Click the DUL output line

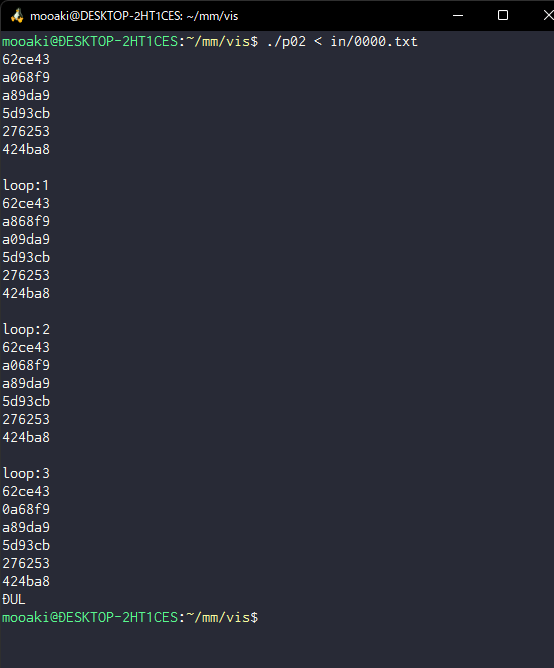coord(14,599)
